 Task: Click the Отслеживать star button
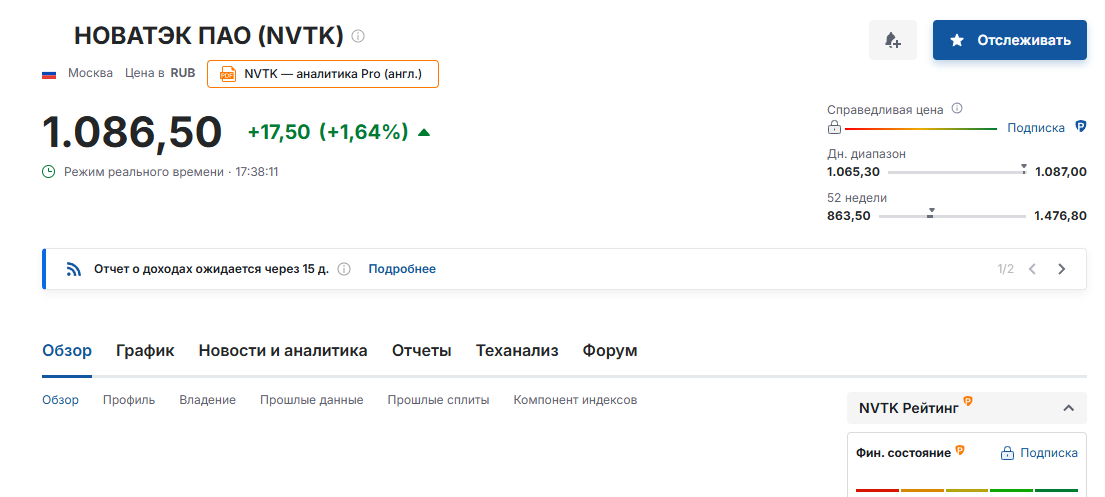click(1010, 40)
